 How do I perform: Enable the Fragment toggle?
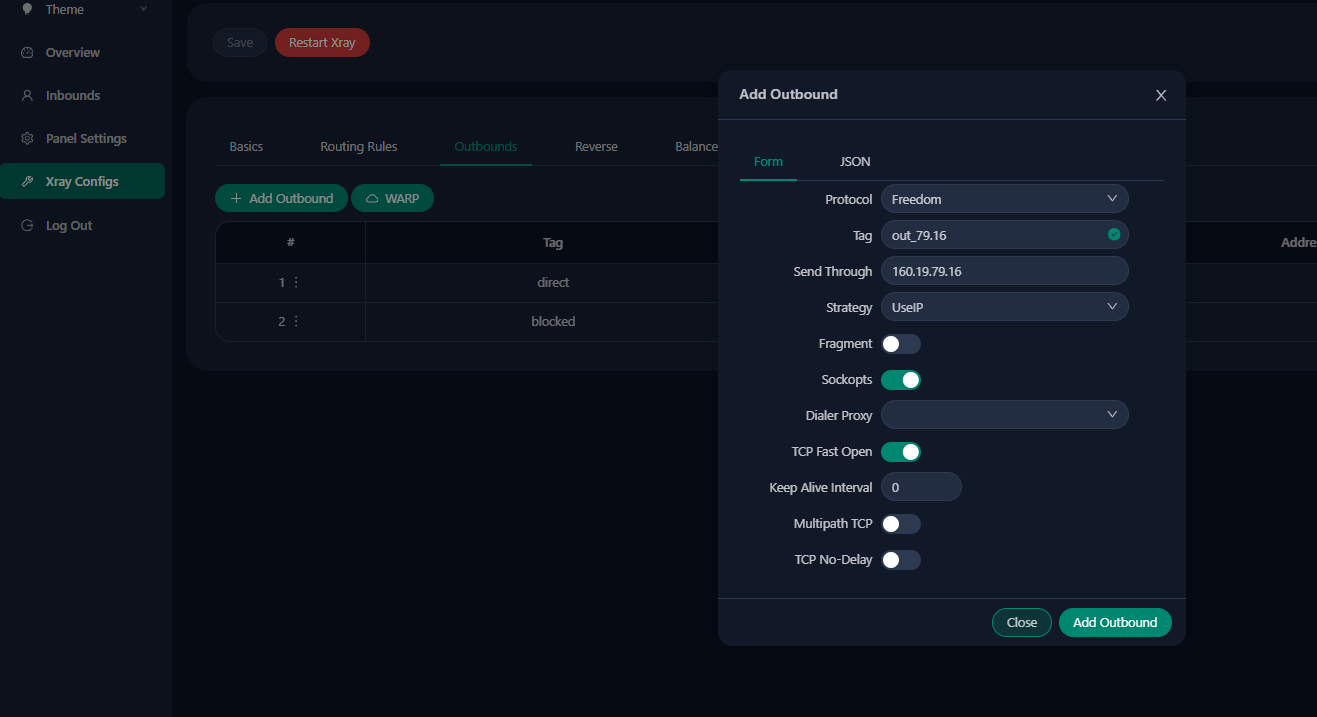pyautogui.click(x=900, y=344)
